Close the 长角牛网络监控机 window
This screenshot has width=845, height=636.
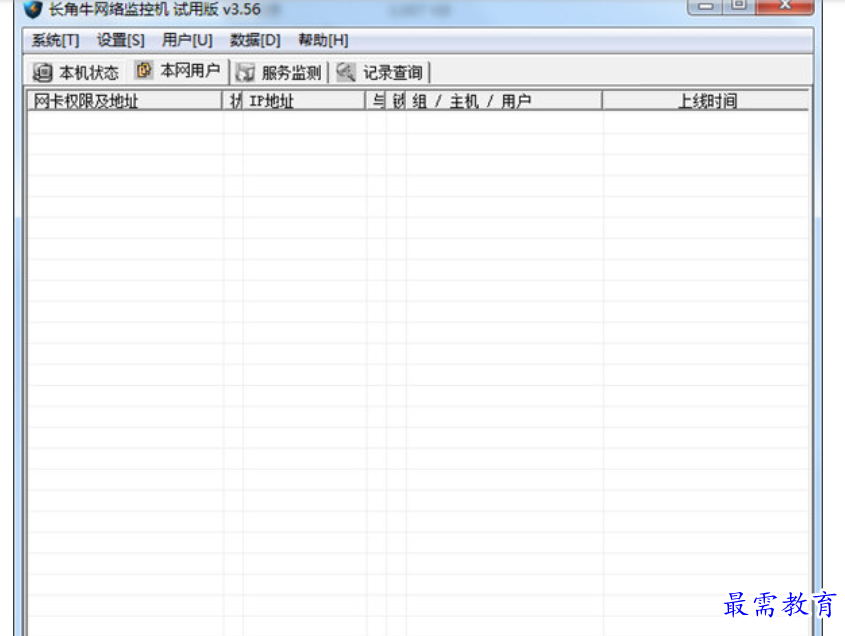[785, 6]
